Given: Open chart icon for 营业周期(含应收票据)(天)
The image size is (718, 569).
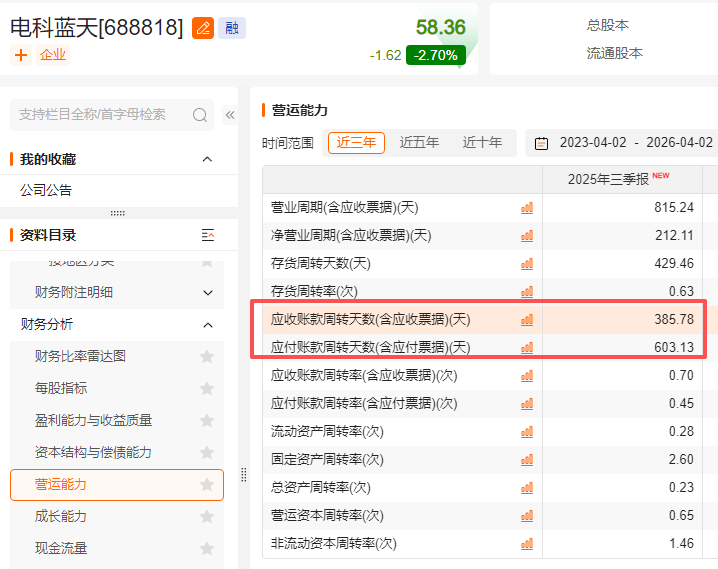Looking at the screenshot, I should point(527,208).
